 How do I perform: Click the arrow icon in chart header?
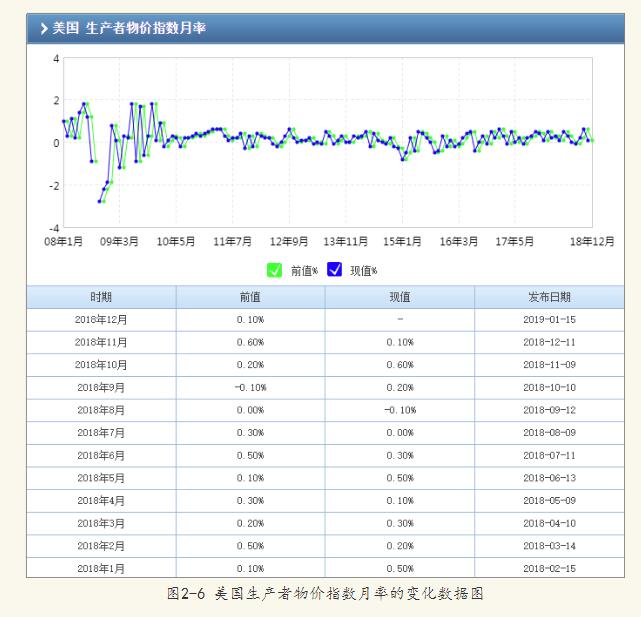(x=44, y=28)
